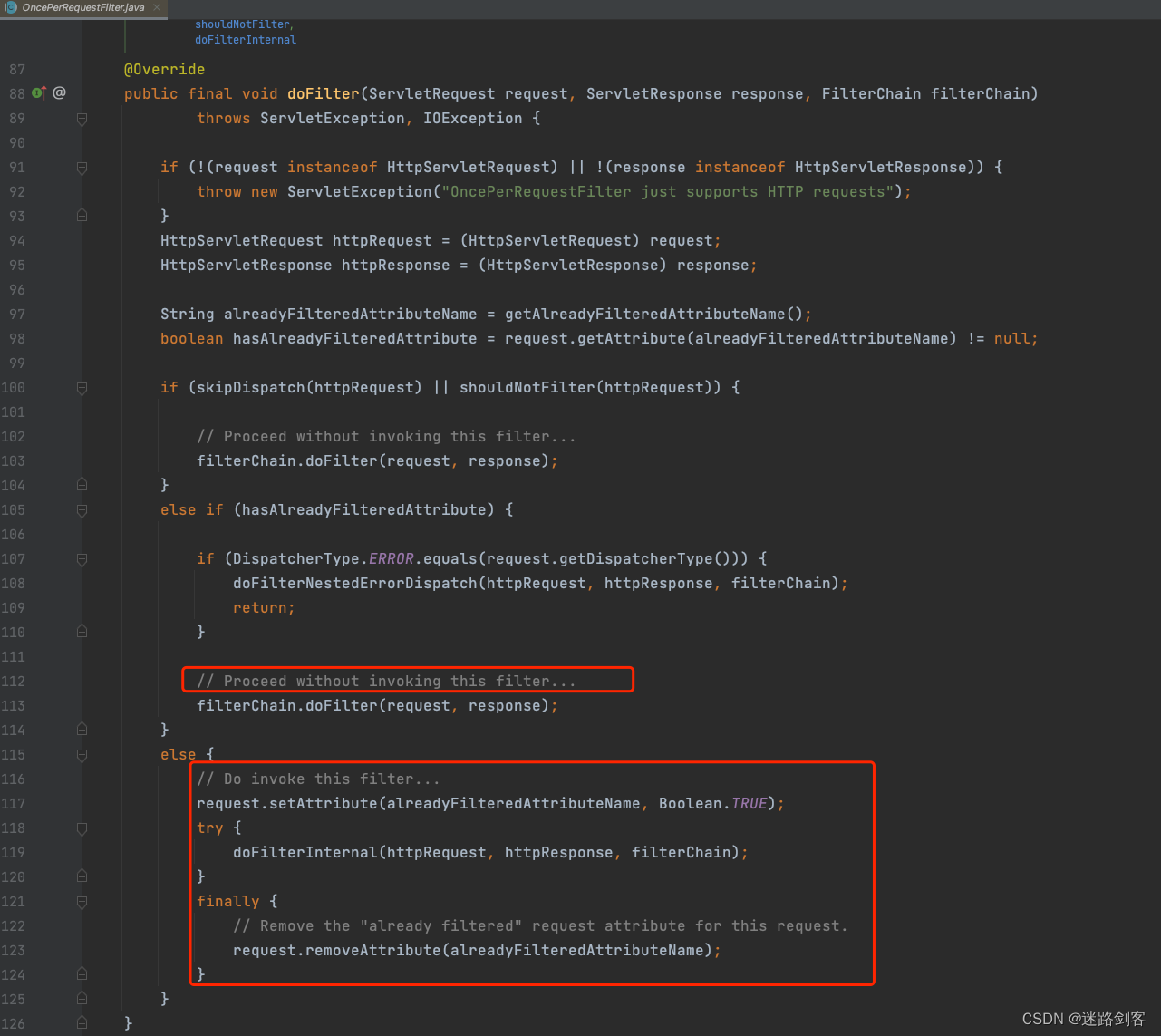Click the @Override annotation
The image size is (1161, 1036).
(x=164, y=69)
